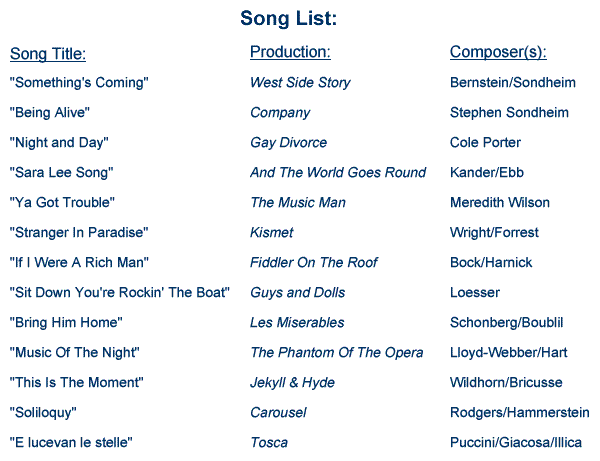Click production "The Phantom Of The Opera"
The image size is (600, 461).
pos(337,353)
